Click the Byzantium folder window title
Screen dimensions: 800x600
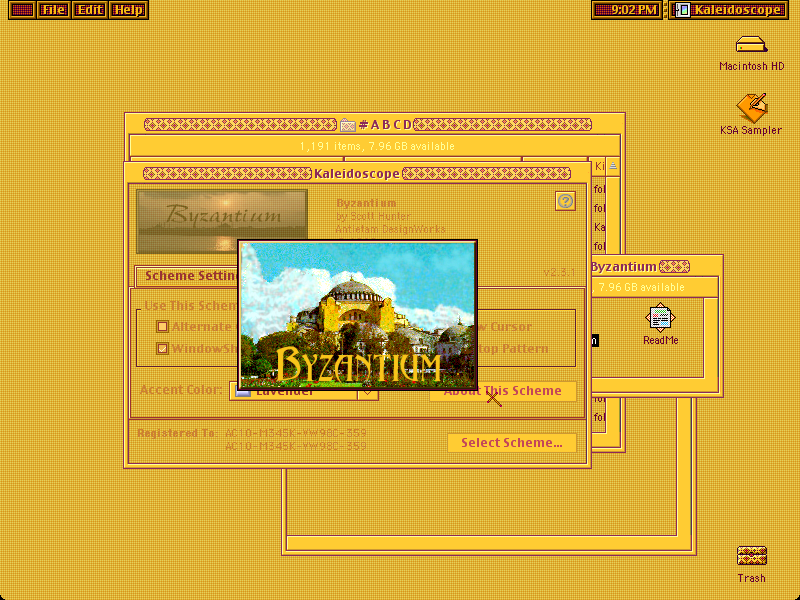(x=623, y=266)
